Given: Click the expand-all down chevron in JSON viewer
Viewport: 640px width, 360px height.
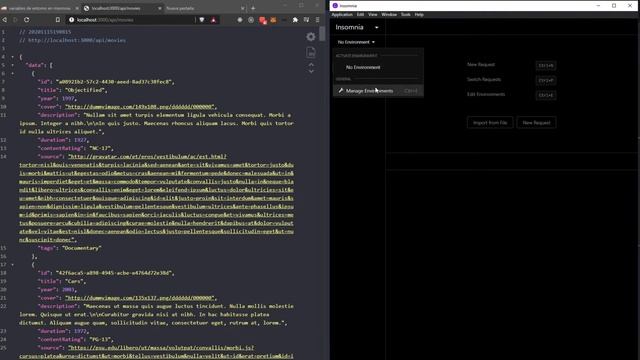Looking at the screenshot, I should (311, 71).
